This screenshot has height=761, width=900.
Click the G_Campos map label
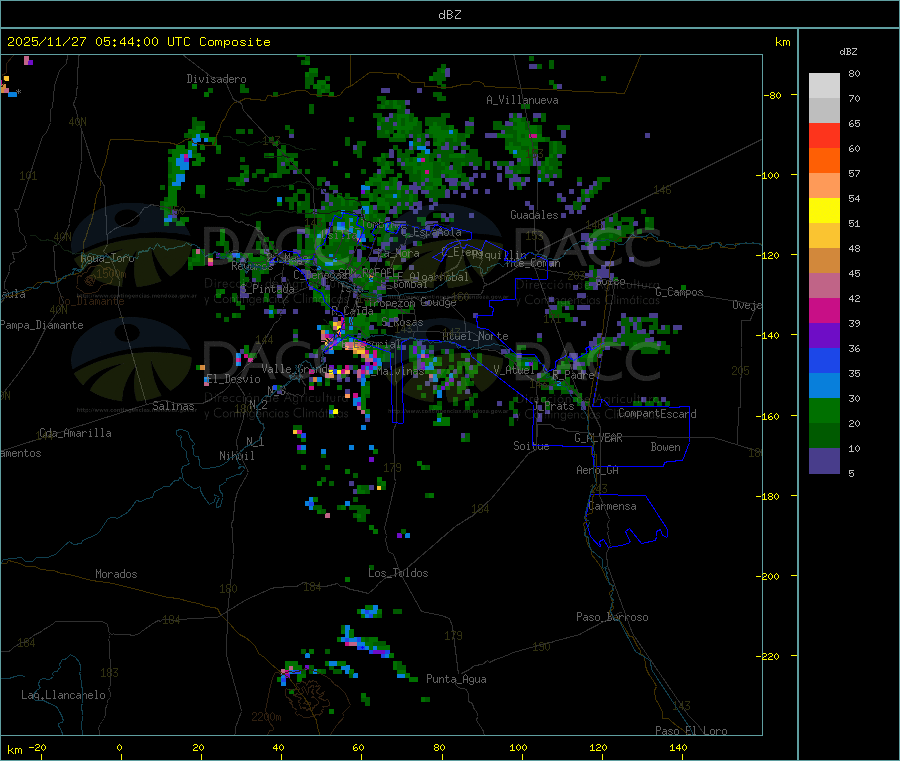680,292
